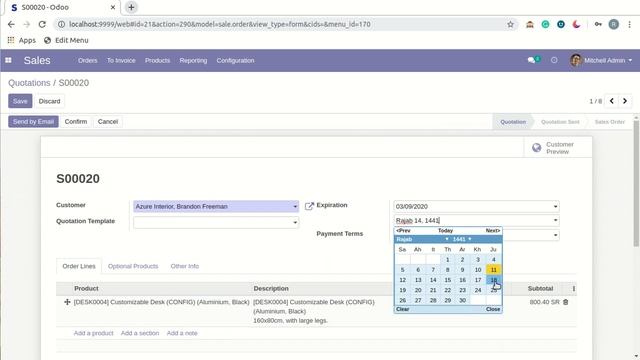
Task: Go to previous month in calendar
Action: pyautogui.click(x=403, y=231)
